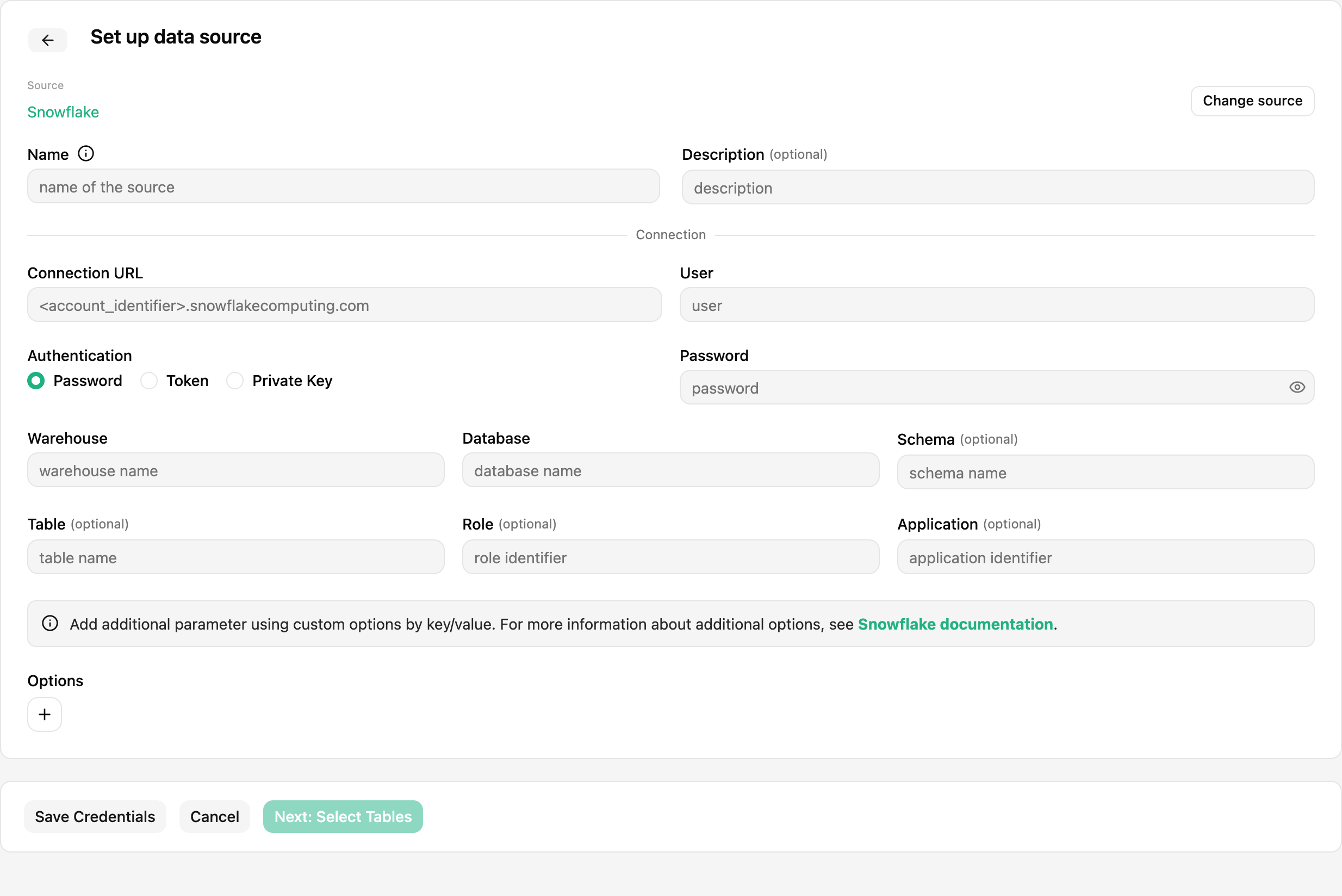
Task: Click Save Credentials button
Action: 95,817
